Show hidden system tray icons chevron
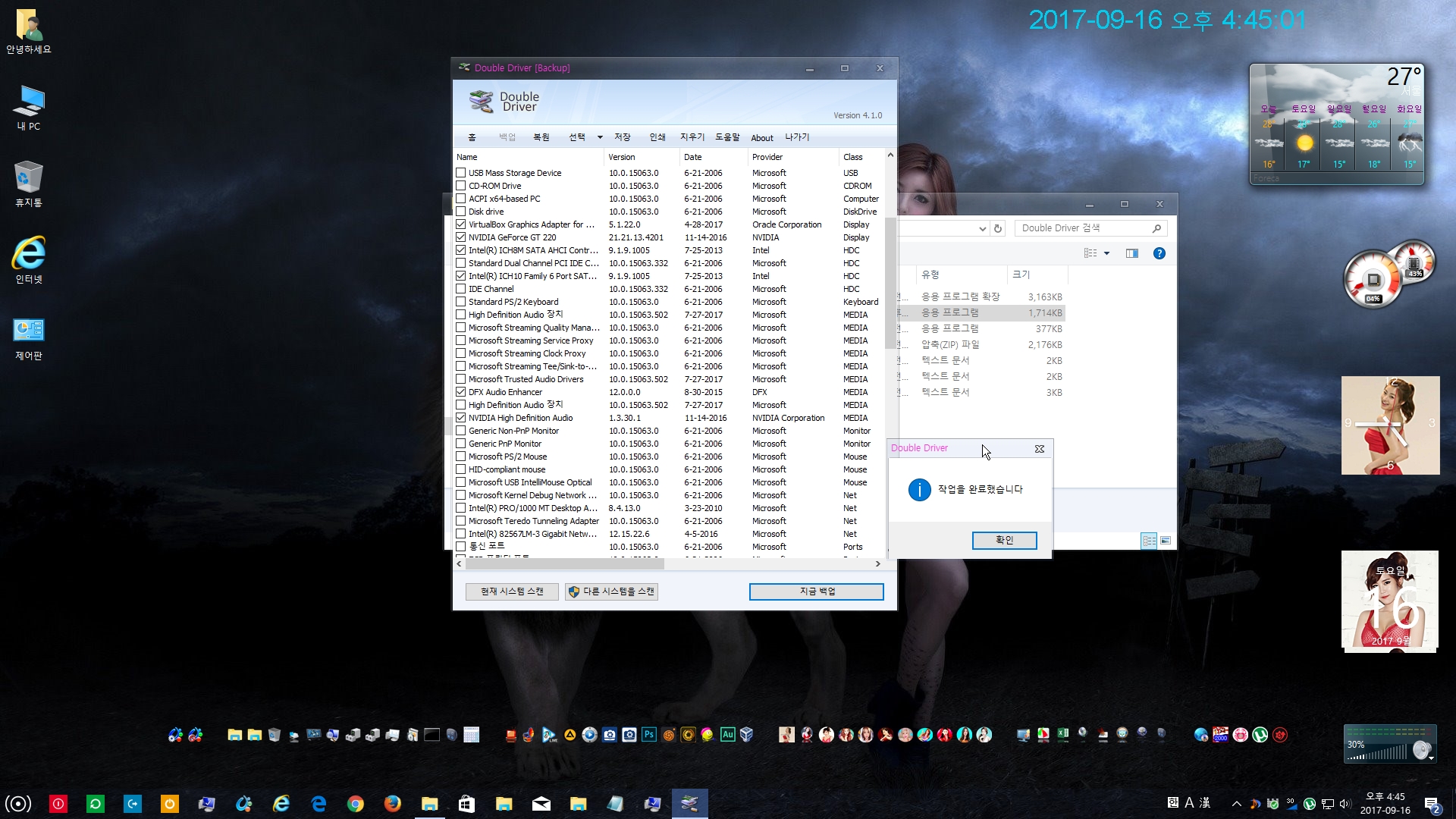The image size is (1456, 819). coord(1237,804)
